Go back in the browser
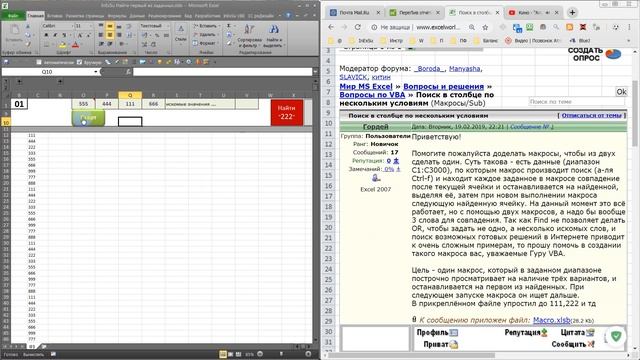Screen dimensions: 640x360 331,27
